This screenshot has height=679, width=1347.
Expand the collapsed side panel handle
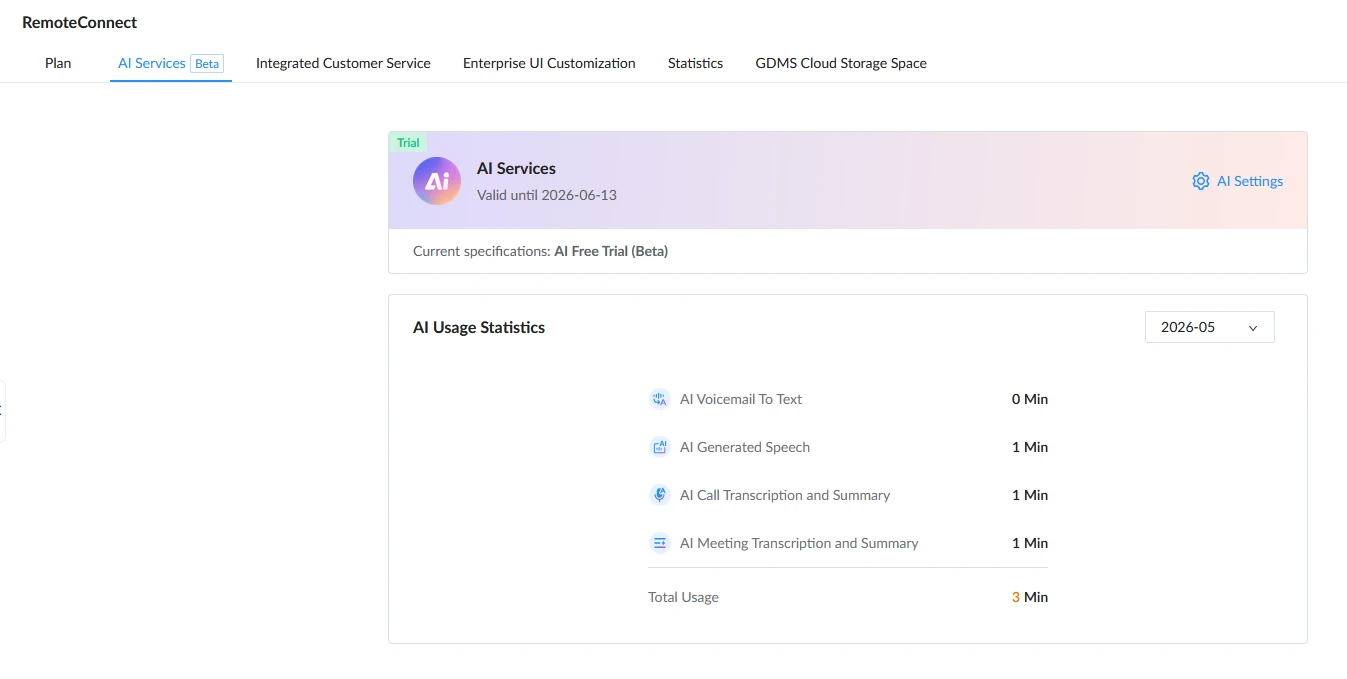pyautogui.click(x=2, y=410)
